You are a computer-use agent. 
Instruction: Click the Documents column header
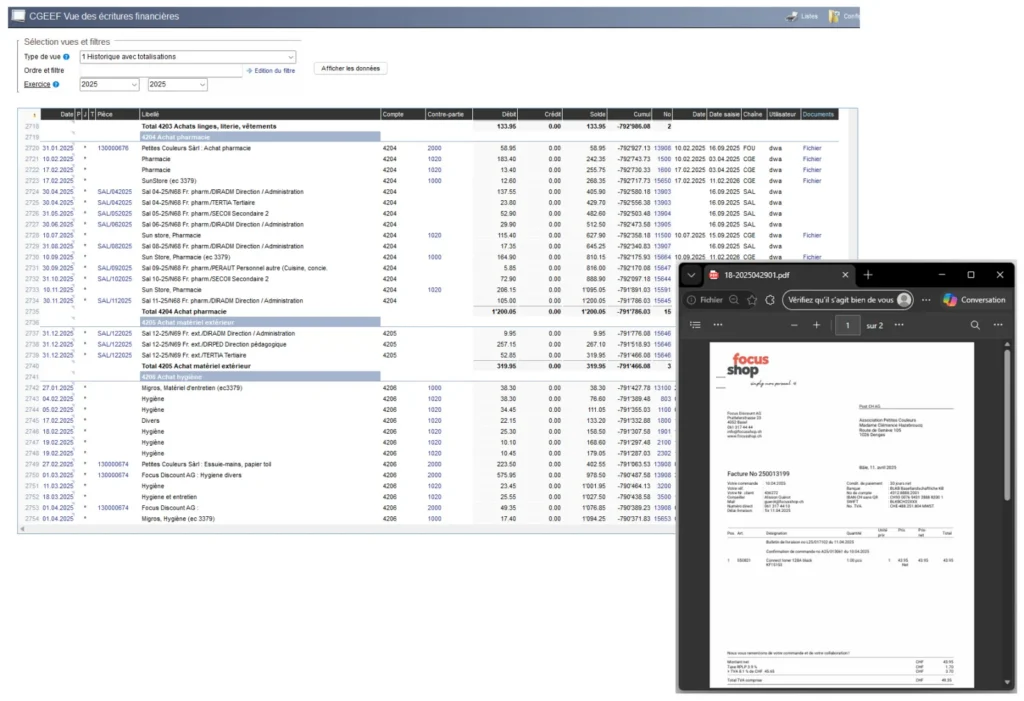pyautogui.click(x=818, y=114)
